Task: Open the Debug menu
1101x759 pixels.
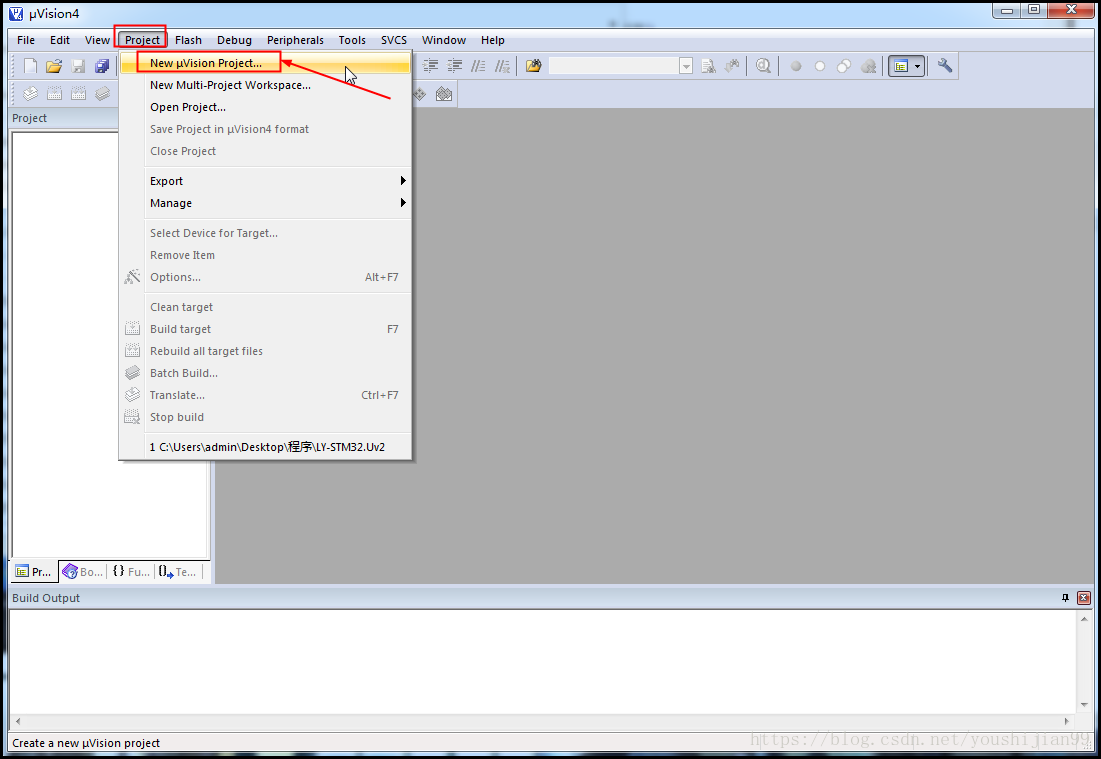Action: coord(234,40)
